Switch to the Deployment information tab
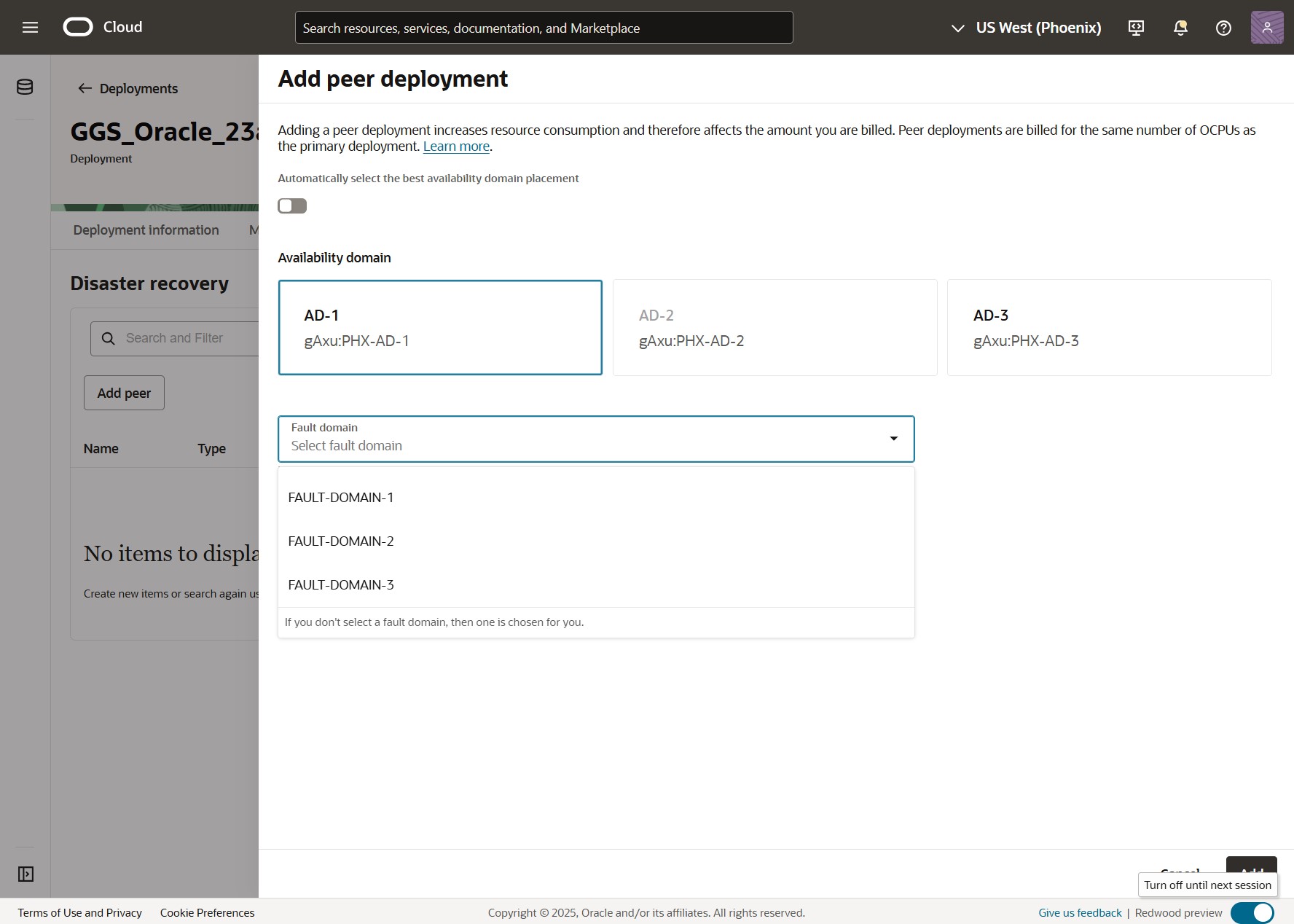This screenshot has height=924, width=1294. [x=145, y=230]
